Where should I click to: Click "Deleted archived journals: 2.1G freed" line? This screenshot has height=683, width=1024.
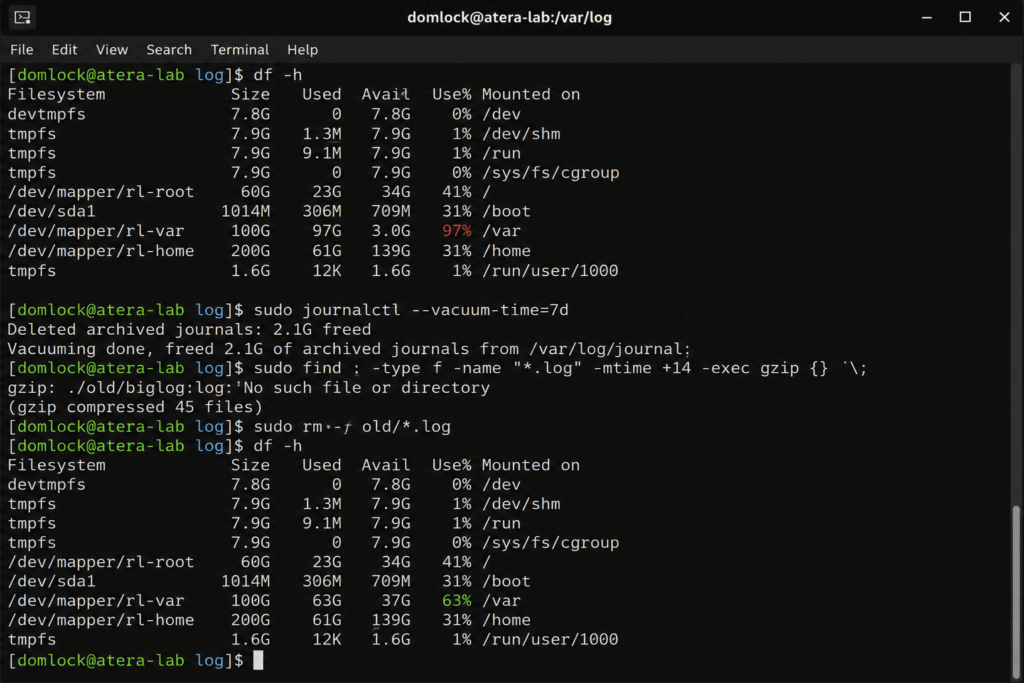pyautogui.click(x=189, y=329)
